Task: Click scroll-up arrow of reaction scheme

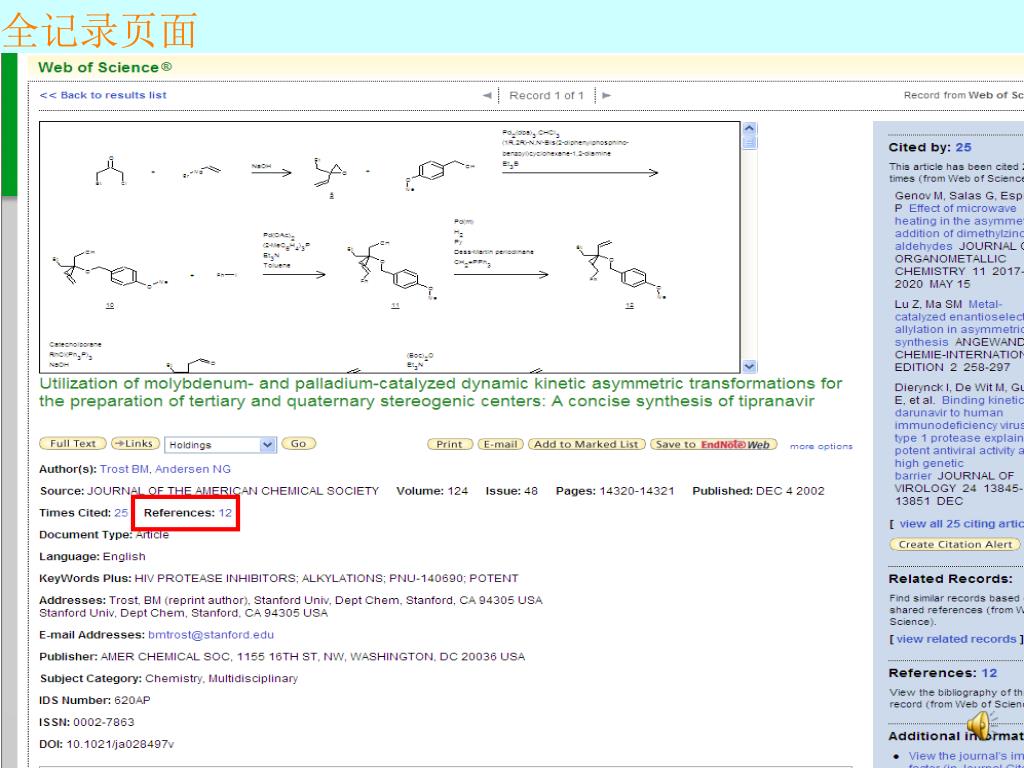Action: coord(750,129)
